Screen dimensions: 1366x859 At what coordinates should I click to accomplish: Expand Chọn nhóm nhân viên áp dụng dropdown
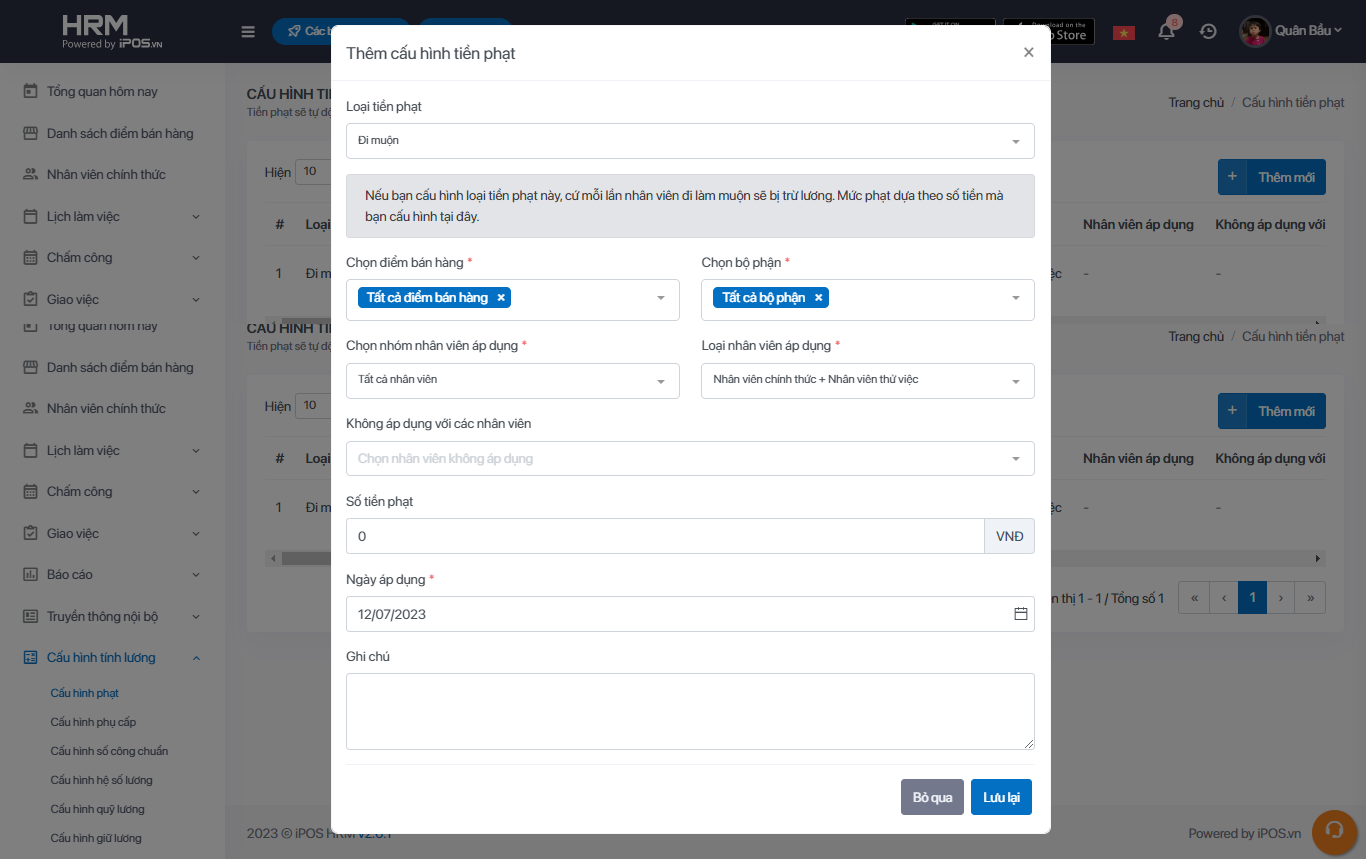512,381
